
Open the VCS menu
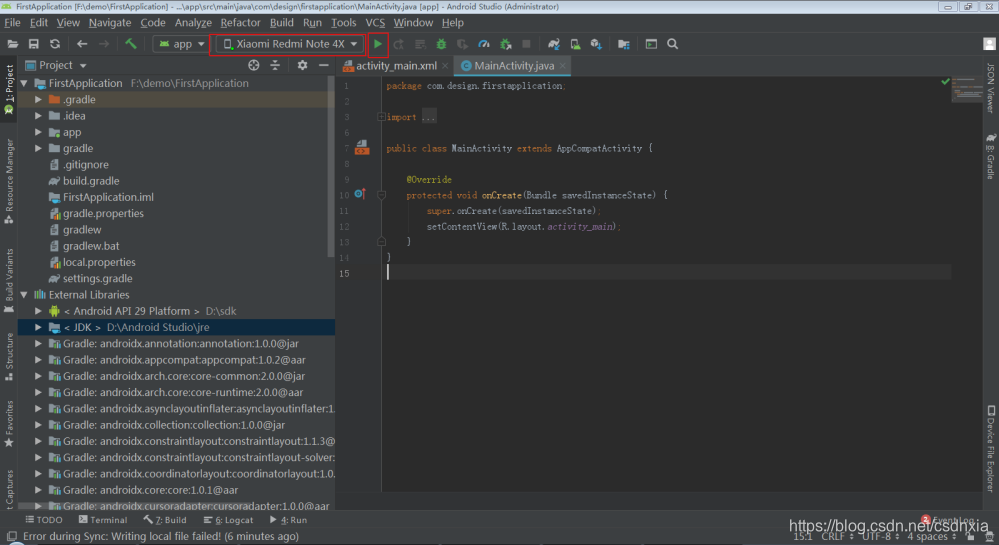tap(375, 22)
